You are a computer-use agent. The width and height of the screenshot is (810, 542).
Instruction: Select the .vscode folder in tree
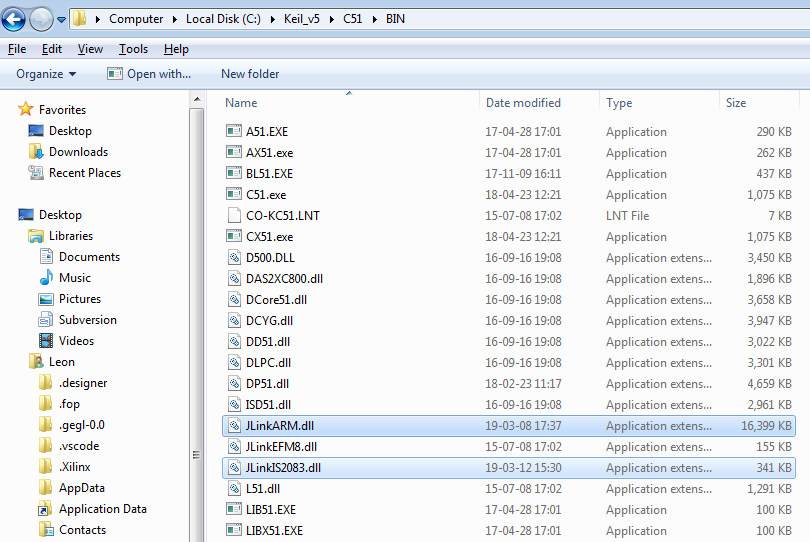point(78,446)
